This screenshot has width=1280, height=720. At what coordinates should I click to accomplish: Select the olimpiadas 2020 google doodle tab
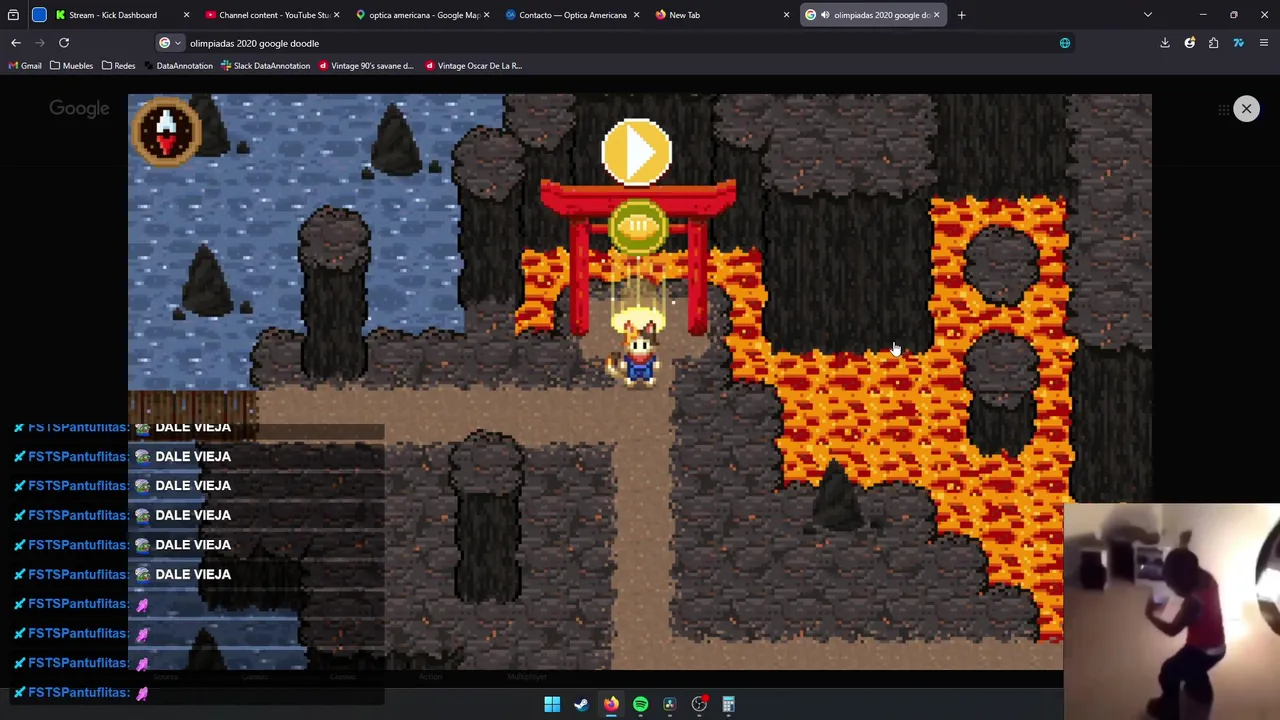873,15
